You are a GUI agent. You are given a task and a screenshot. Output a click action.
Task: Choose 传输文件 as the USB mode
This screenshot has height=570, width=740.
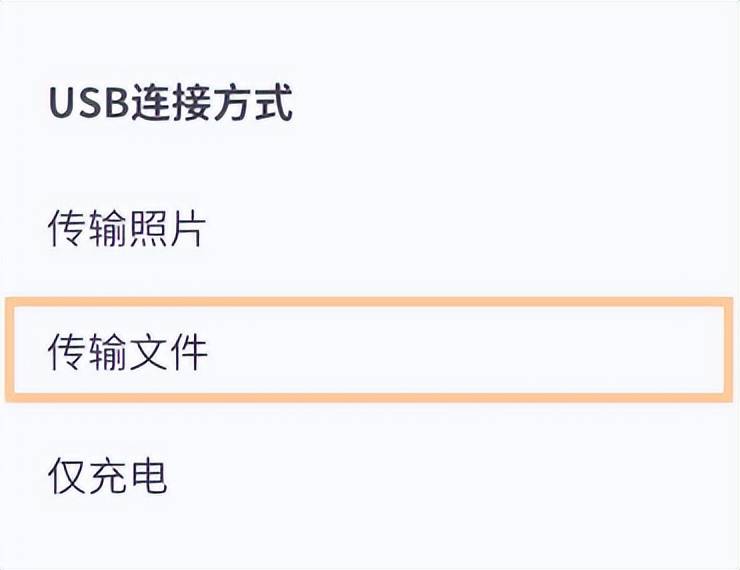(127, 352)
